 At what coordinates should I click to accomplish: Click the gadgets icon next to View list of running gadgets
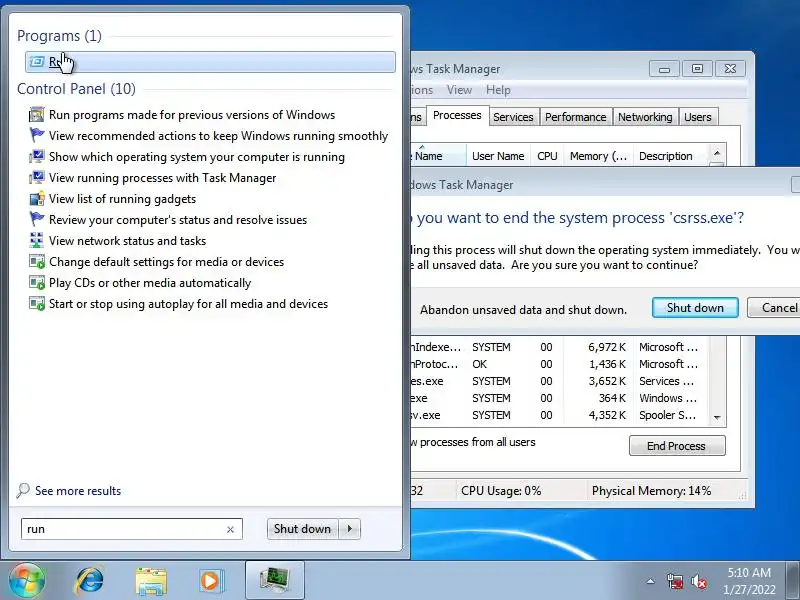[x=37, y=198]
